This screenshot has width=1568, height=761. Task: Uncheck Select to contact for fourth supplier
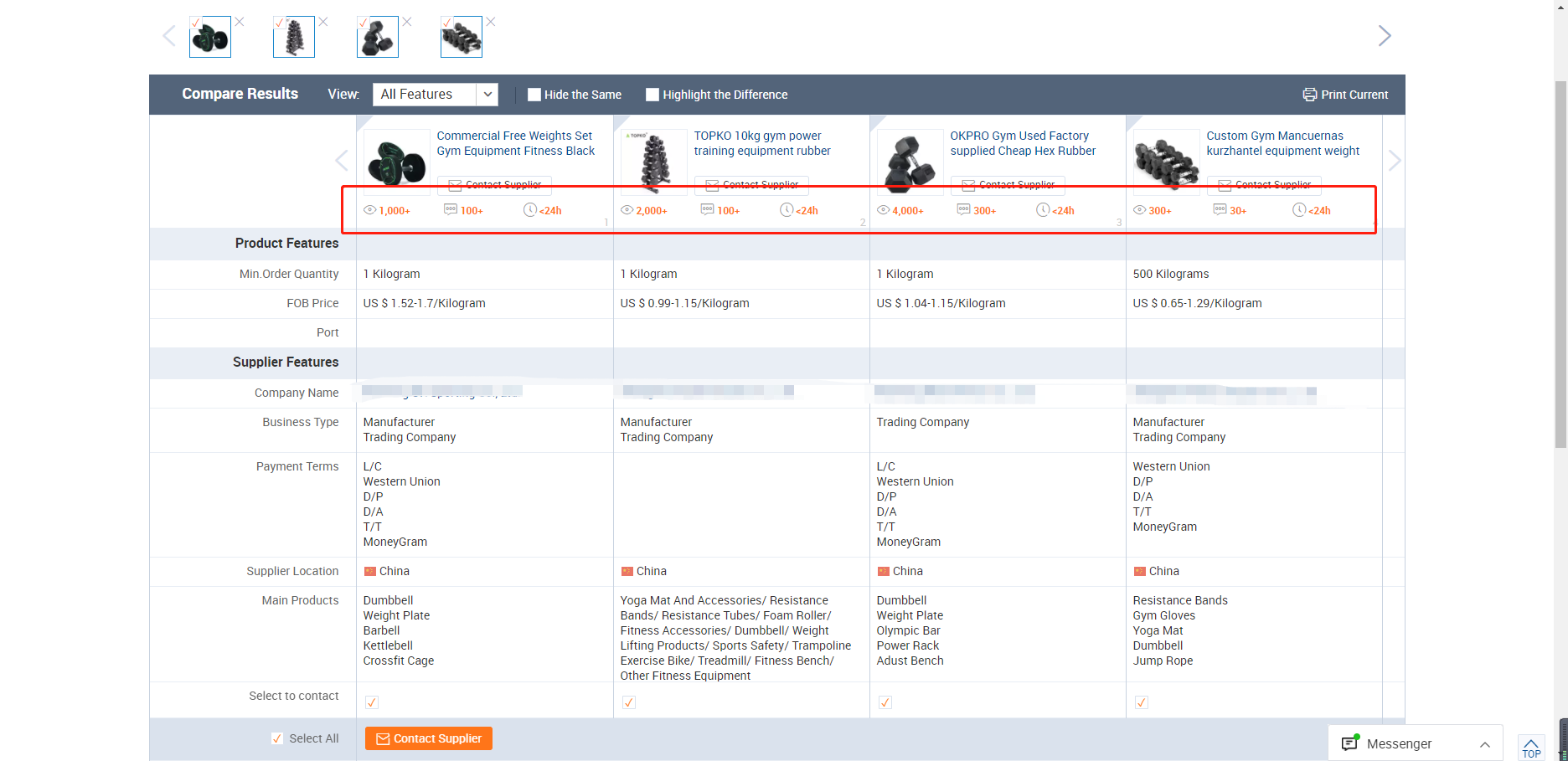[x=1142, y=702]
